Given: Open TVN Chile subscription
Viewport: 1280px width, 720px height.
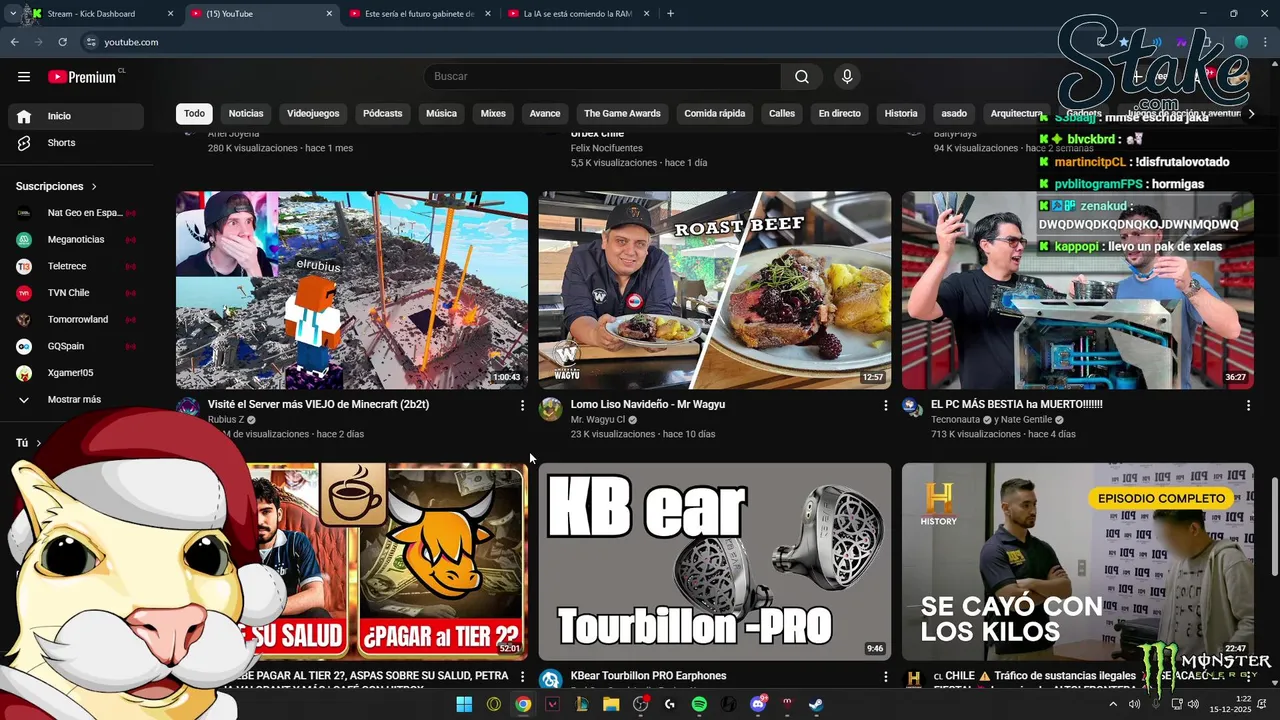Looking at the screenshot, I should pyautogui.click(x=76, y=293).
